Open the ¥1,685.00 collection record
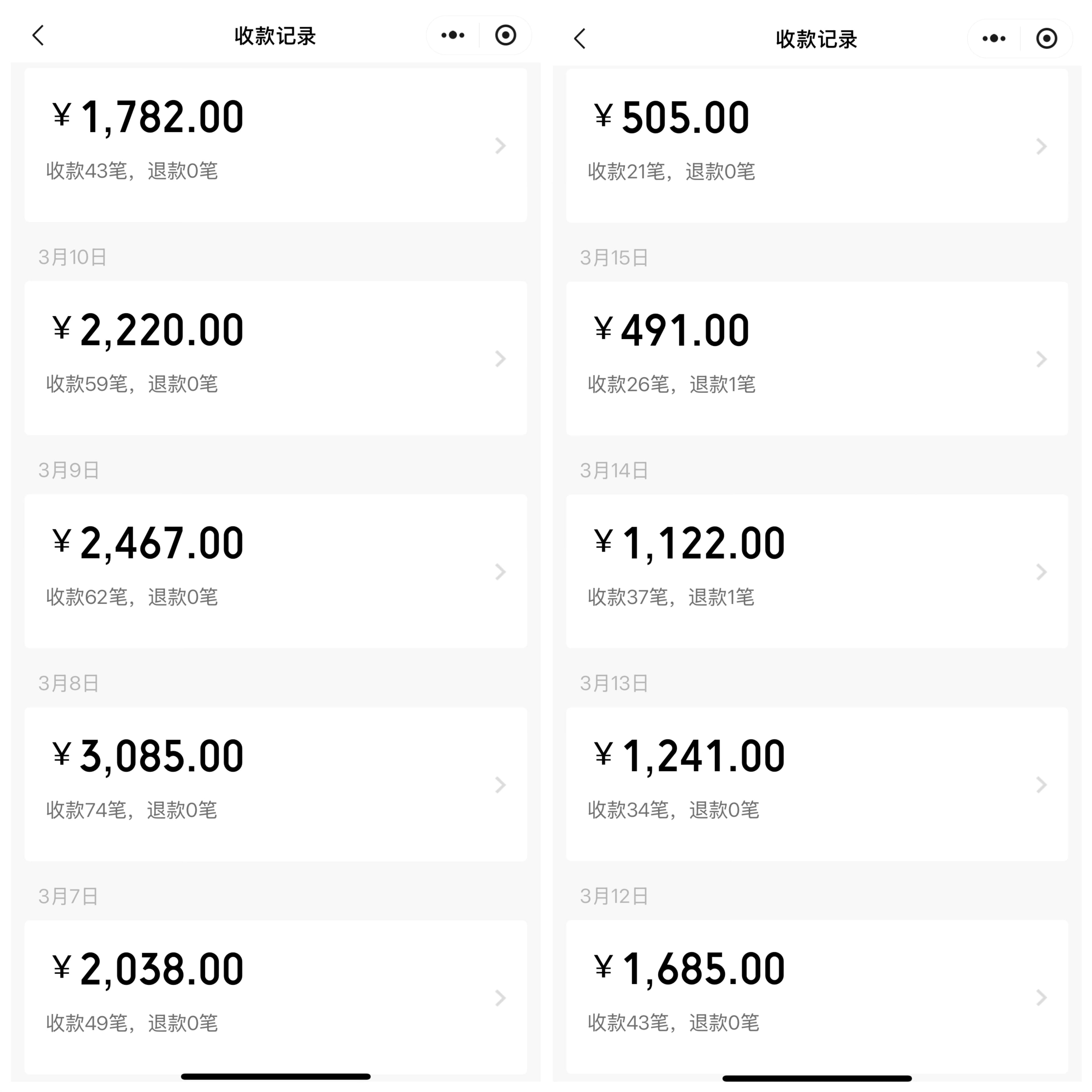 coord(817,997)
